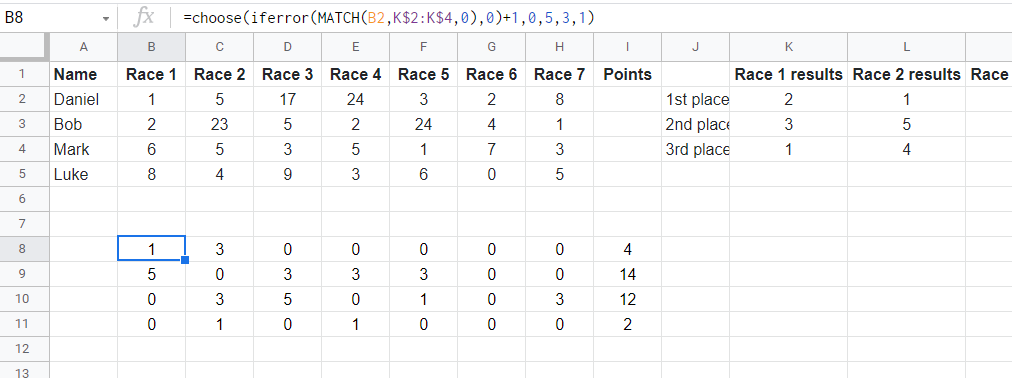This screenshot has height=378, width=1012.
Task: Select Race 2 results 2nd place value 5
Action: point(907,124)
